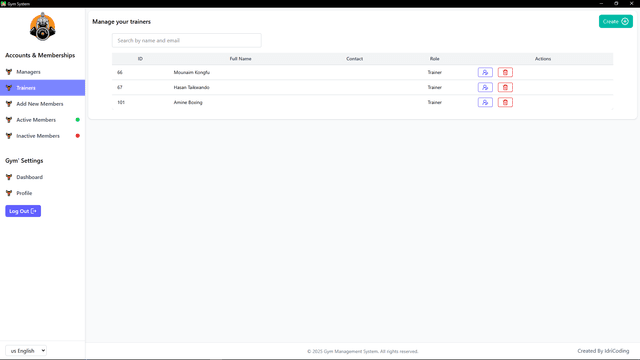Click the Manage your trainers heading
This screenshot has width=640, height=360.
pyautogui.click(x=121, y=22)
